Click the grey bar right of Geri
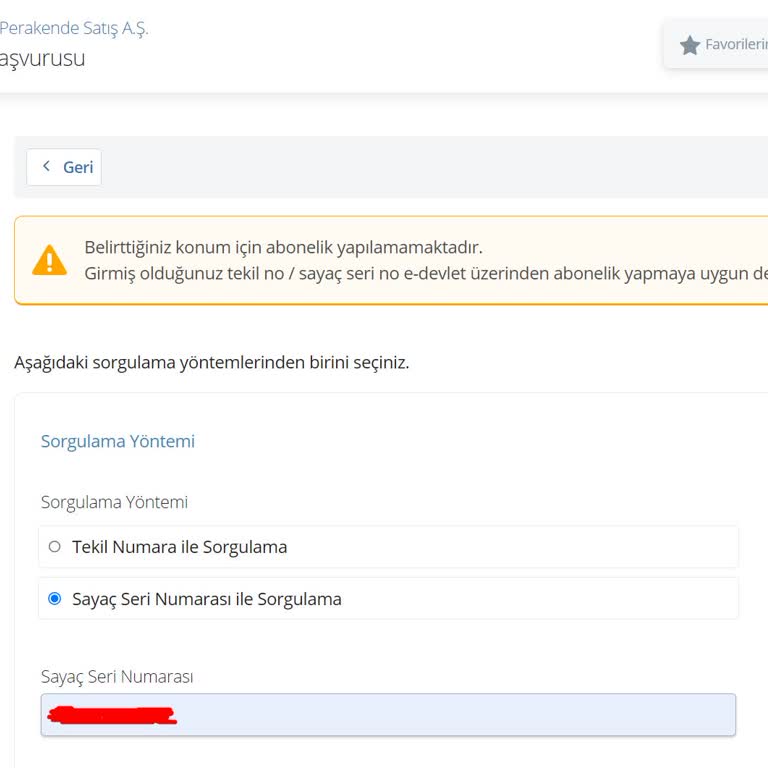Screen dimensions: 768x768 [x=430, y=167]
